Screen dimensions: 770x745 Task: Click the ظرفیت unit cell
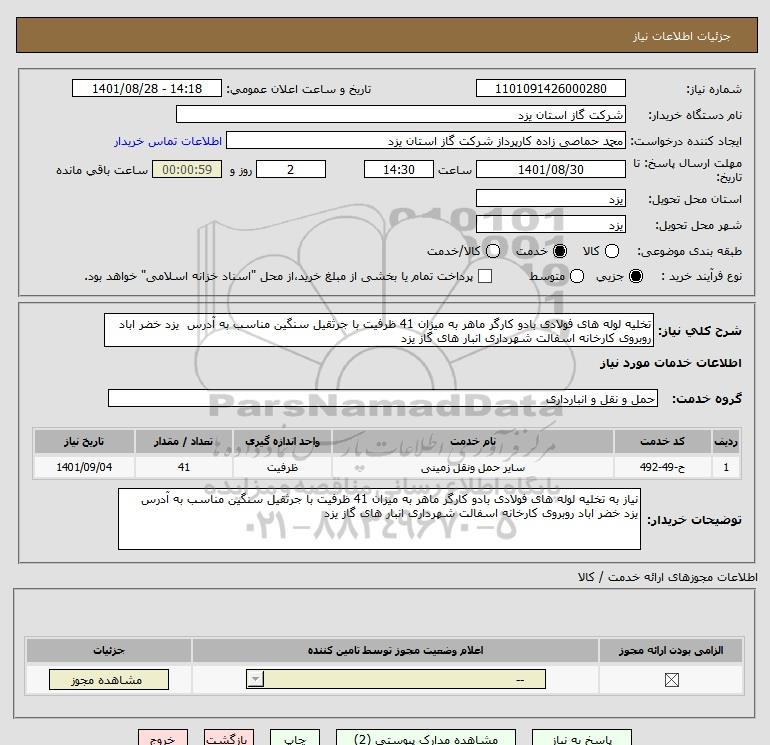(282, 467)
